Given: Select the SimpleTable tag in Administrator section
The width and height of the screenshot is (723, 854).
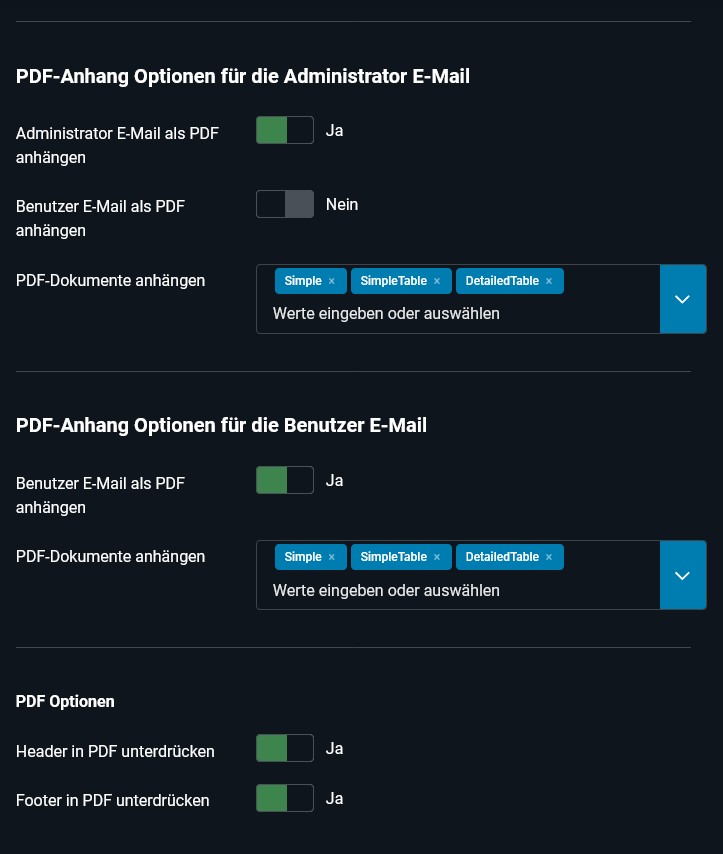Looking at the screenshot, I should 395,281.
